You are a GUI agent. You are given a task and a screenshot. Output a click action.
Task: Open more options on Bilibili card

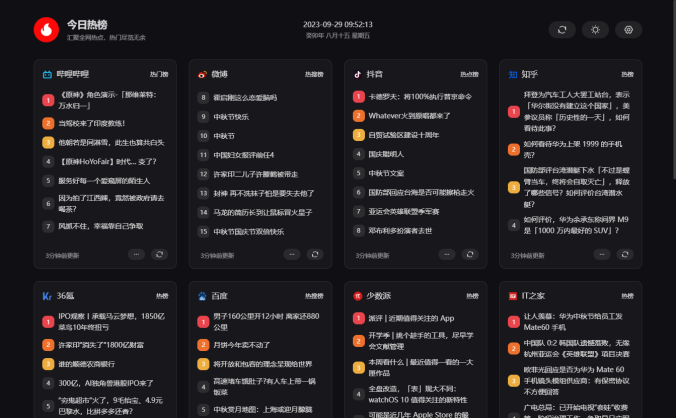coord(136,254)
